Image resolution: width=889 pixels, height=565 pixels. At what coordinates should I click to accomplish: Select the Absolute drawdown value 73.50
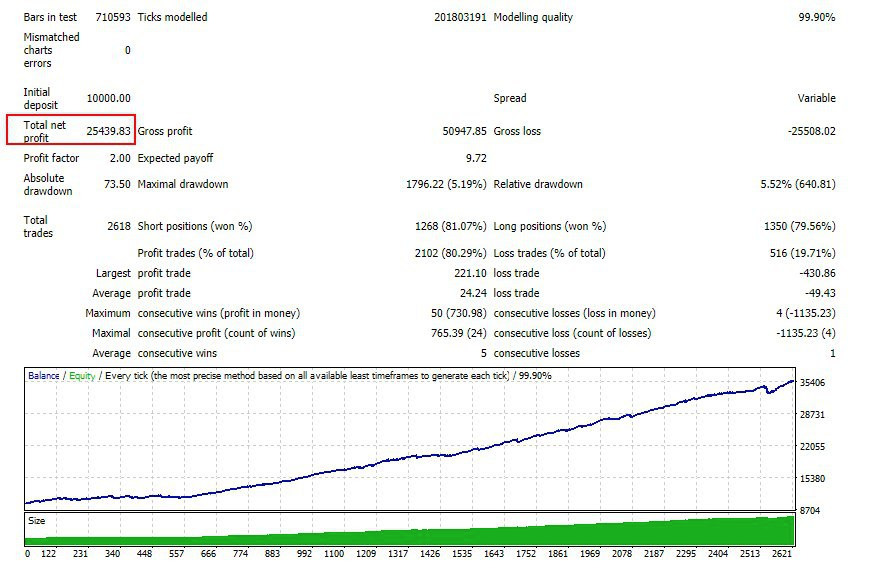point(117,184)
